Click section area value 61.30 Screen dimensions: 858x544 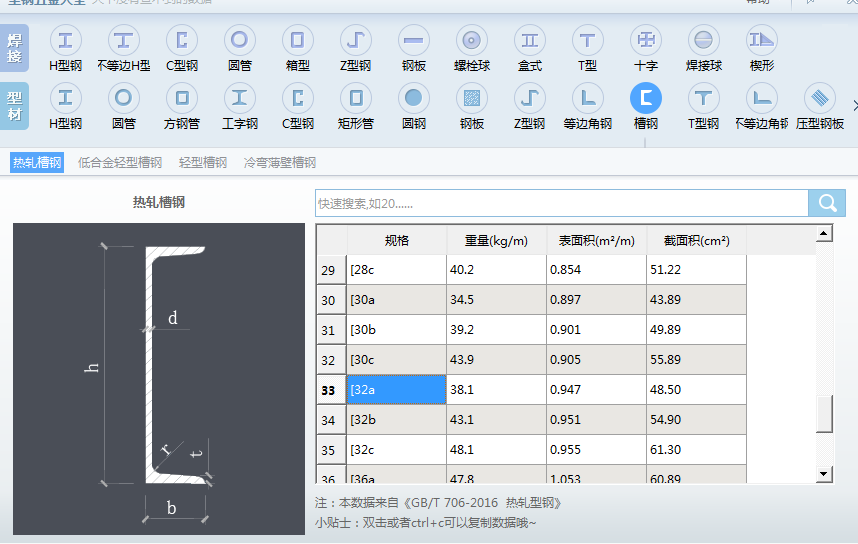697,450
